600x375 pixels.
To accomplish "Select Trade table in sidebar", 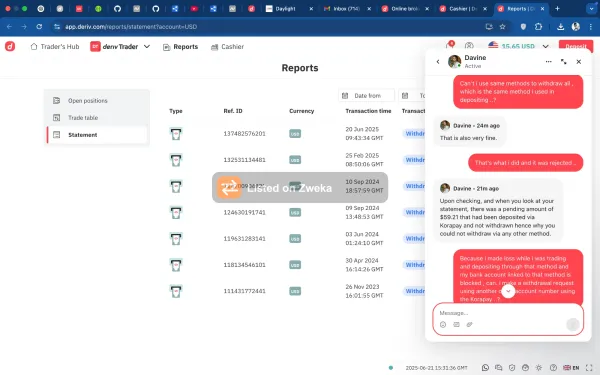I will click(x=97, y=117).
